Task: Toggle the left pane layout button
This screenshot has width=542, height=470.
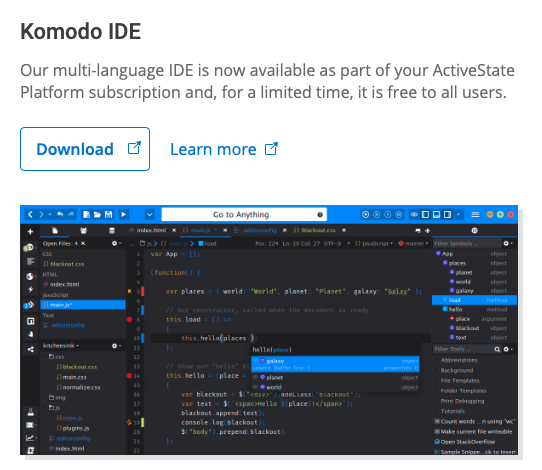Action: click(x=426, y=215)
